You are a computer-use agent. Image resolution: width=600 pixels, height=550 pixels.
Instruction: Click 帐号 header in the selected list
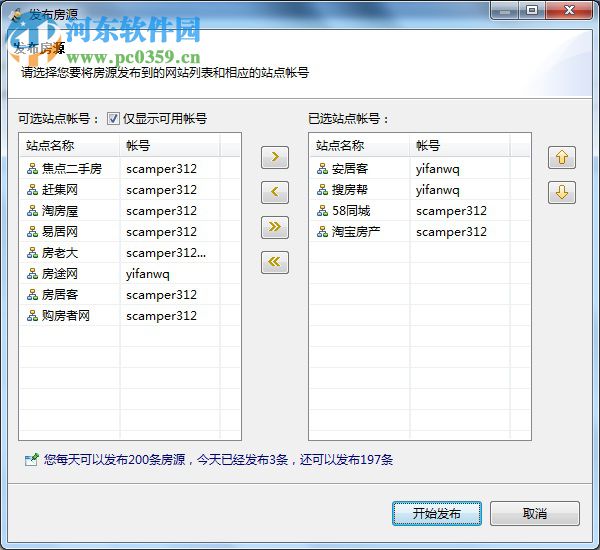point(428,145)
